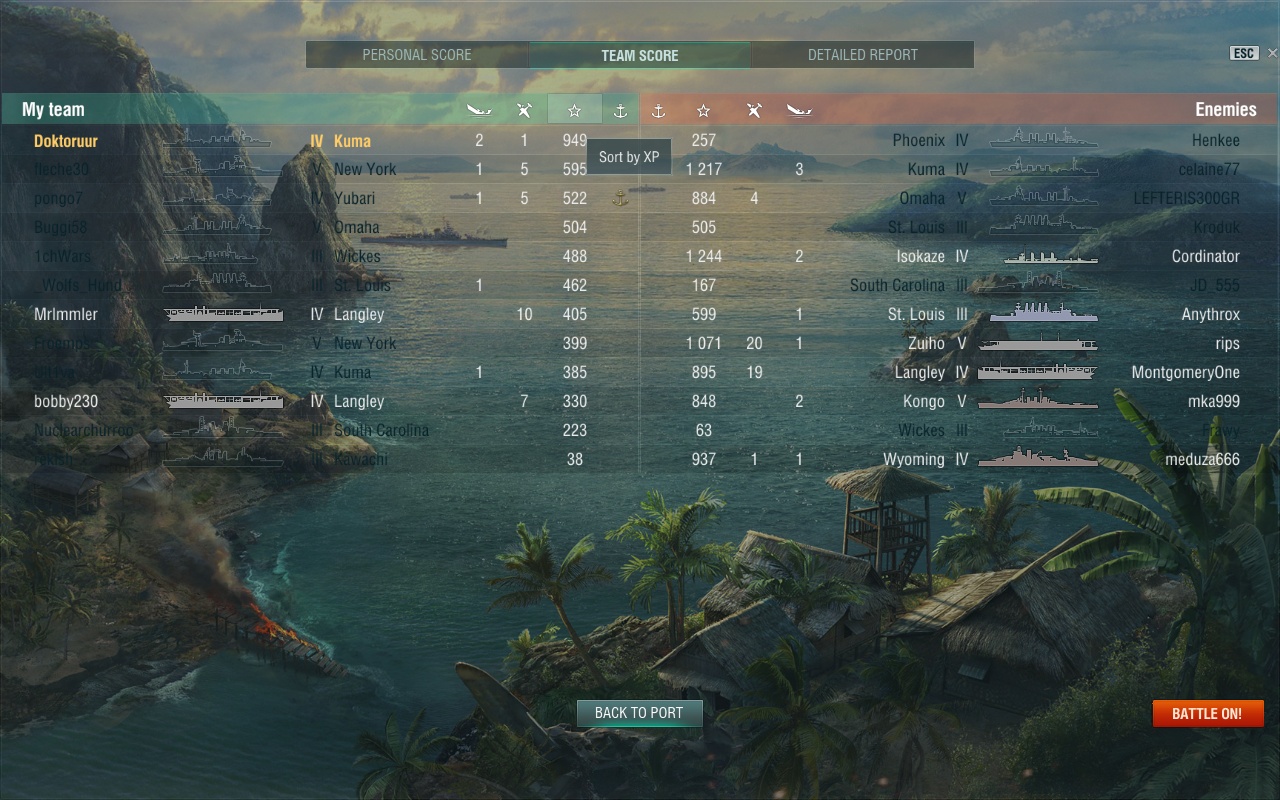1280x800 pixels.
Task: Select the Team Score tab
Action: pyautogui.click(x=640, y=55)
